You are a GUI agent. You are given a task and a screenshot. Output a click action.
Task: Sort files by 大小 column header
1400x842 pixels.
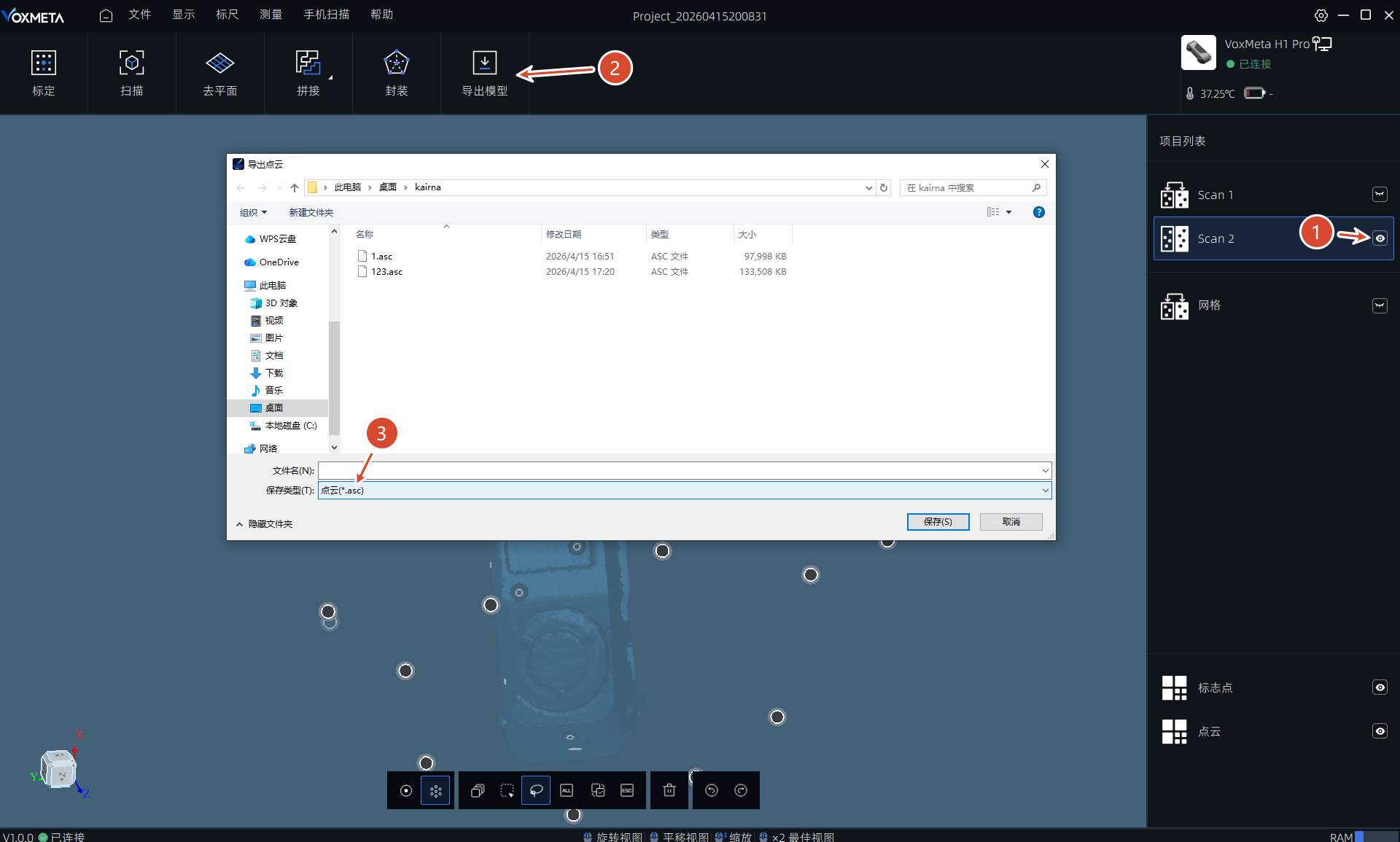tap(762, 234)
